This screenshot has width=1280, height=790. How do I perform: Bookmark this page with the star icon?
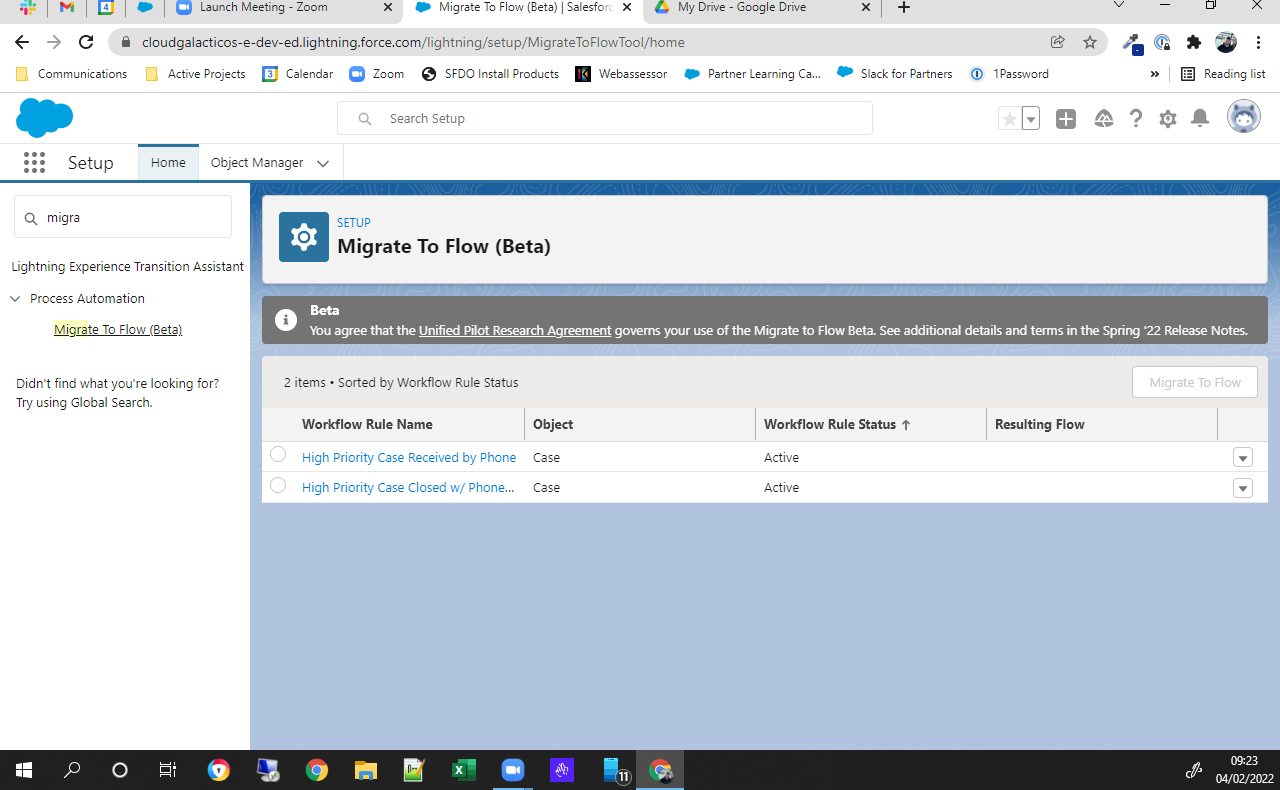pyautogui.click(x=1090, y=42)
